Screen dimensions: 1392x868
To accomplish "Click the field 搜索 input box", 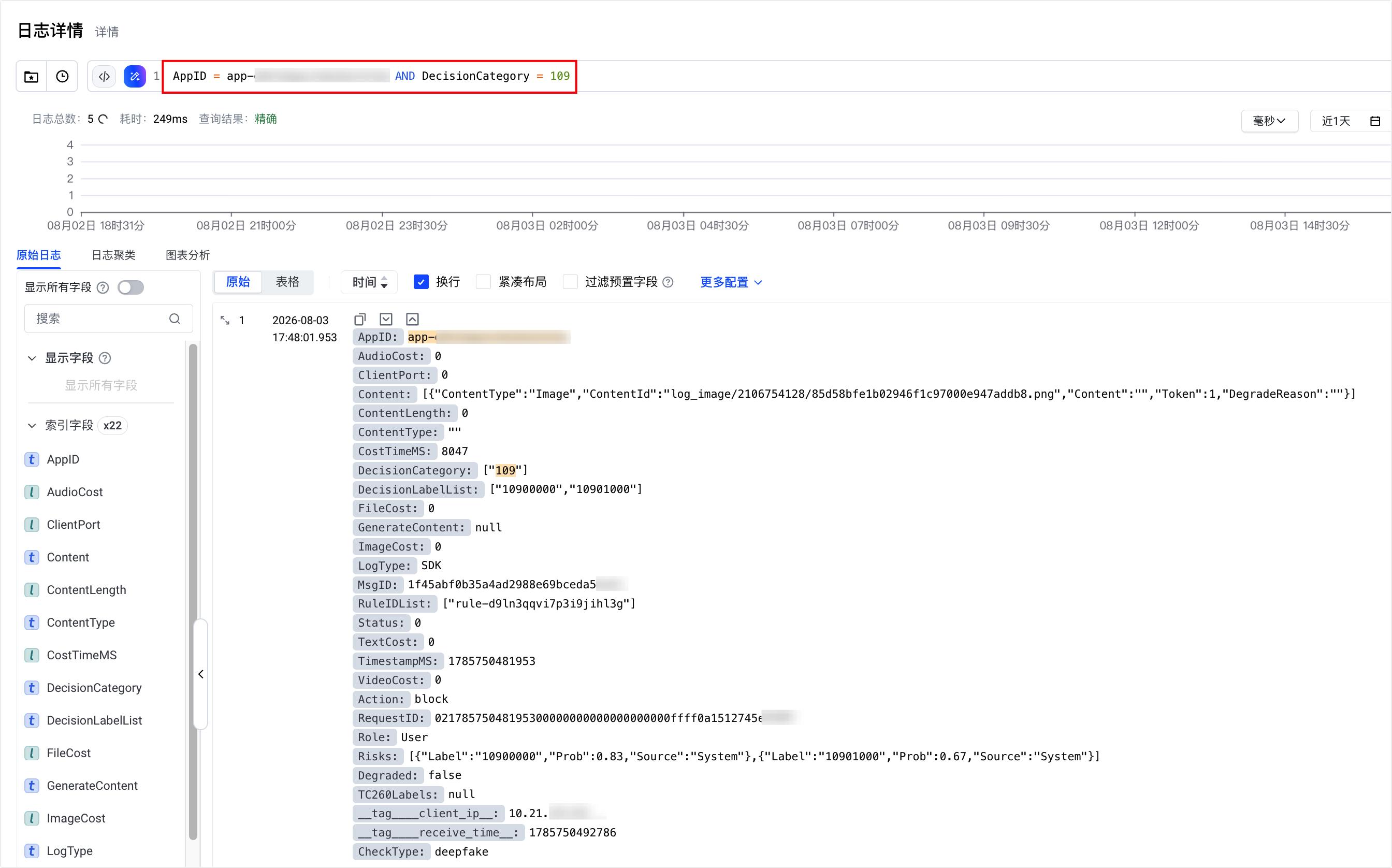I will click(108, 319).
